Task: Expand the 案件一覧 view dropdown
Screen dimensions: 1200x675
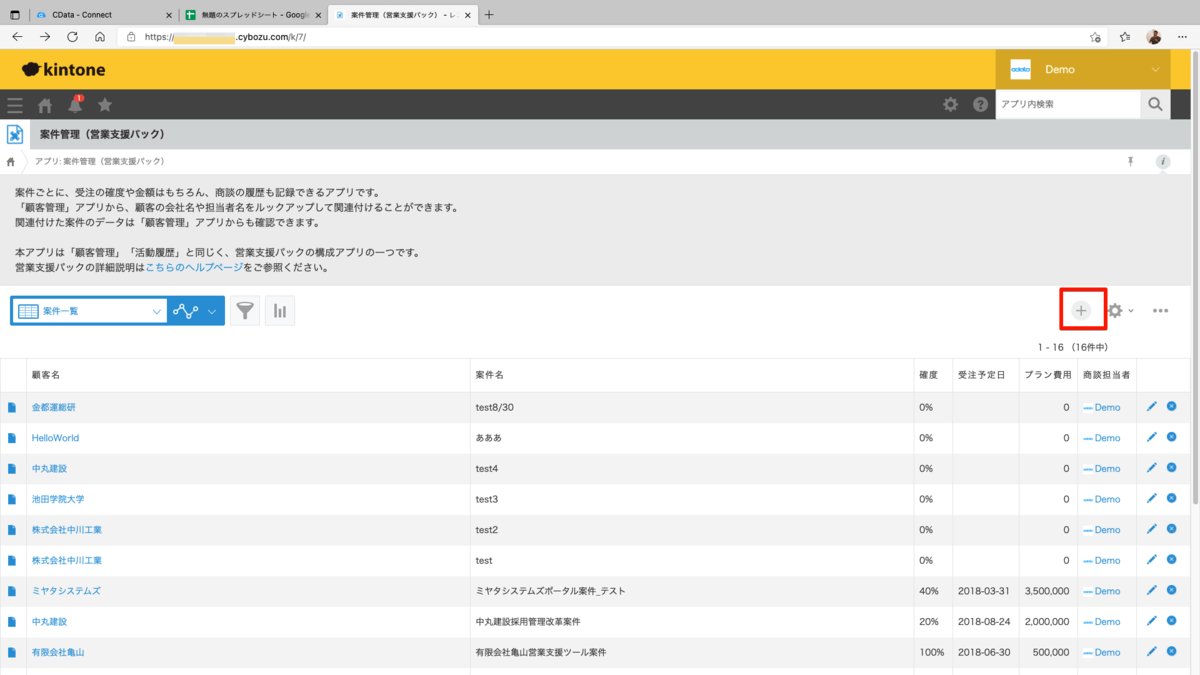Action: click(157, 311)
